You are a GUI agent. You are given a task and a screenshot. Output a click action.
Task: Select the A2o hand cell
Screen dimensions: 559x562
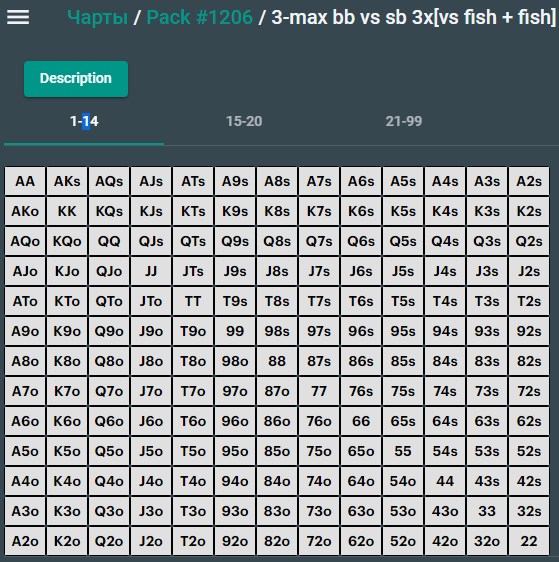[25, 541]
